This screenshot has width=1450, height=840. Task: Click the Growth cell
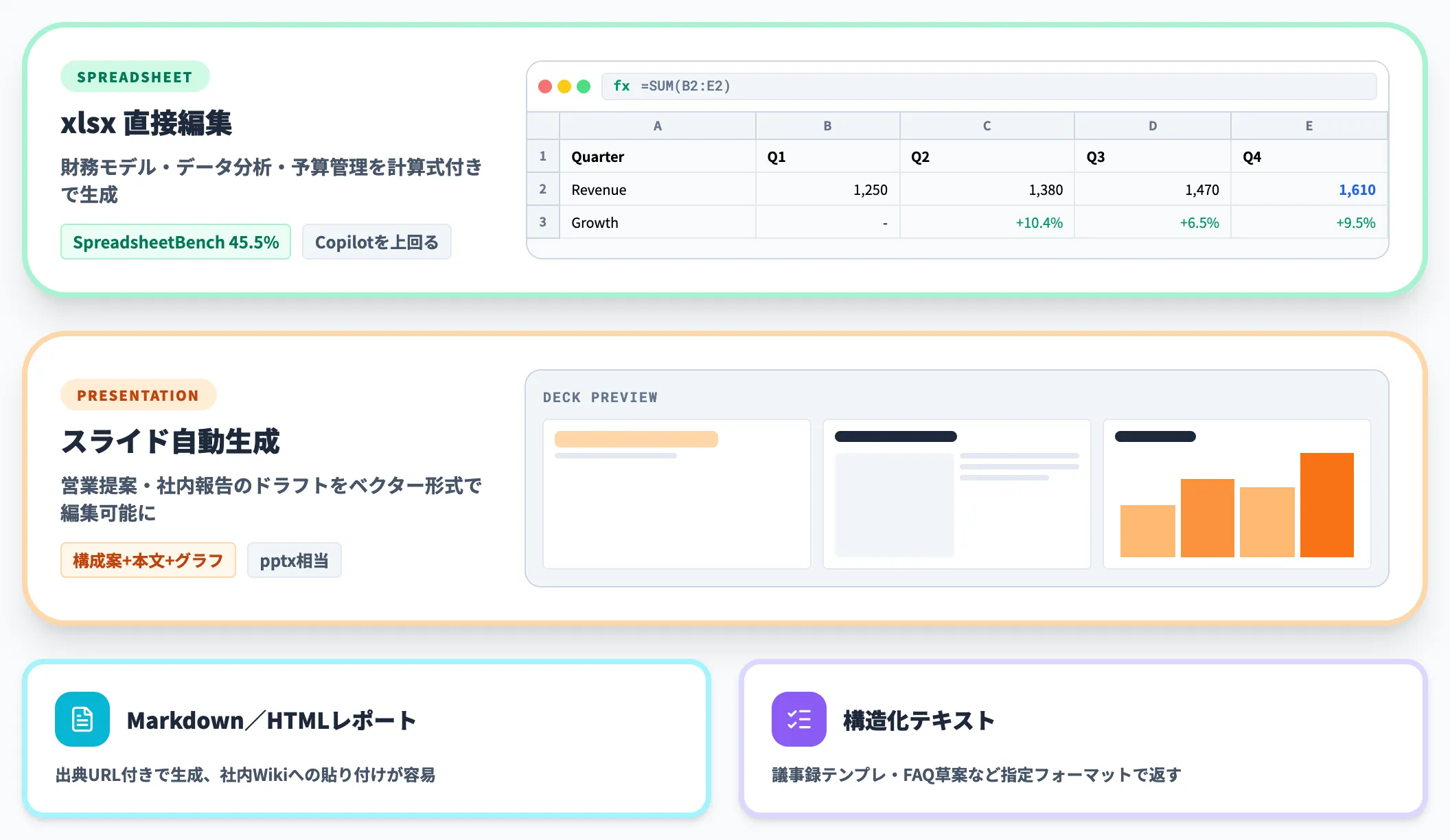click(x=658, y=222)
